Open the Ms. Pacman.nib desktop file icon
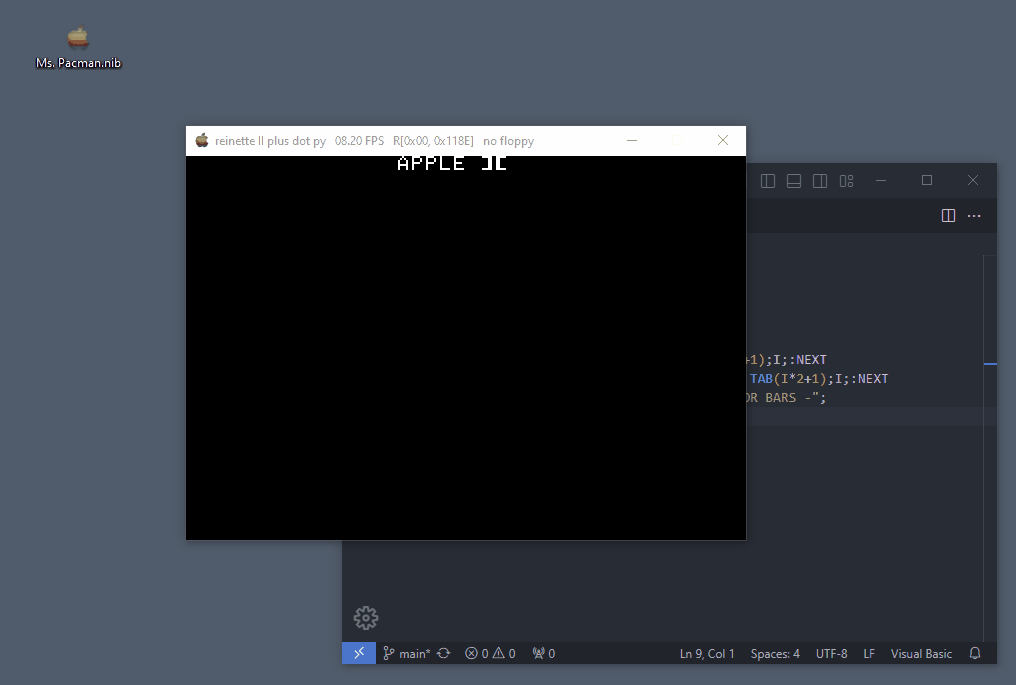The width and height of the screenshot is (1016, 685). (x=78, y=47)
